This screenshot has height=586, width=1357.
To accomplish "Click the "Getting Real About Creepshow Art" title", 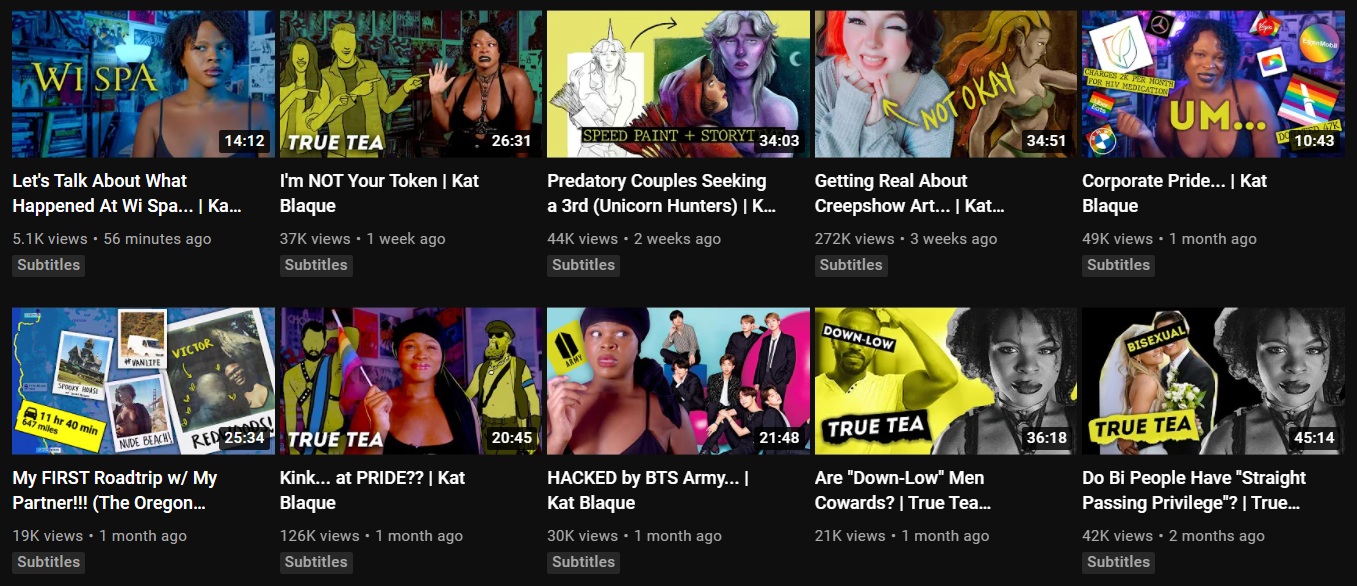I will pos(910,193).
